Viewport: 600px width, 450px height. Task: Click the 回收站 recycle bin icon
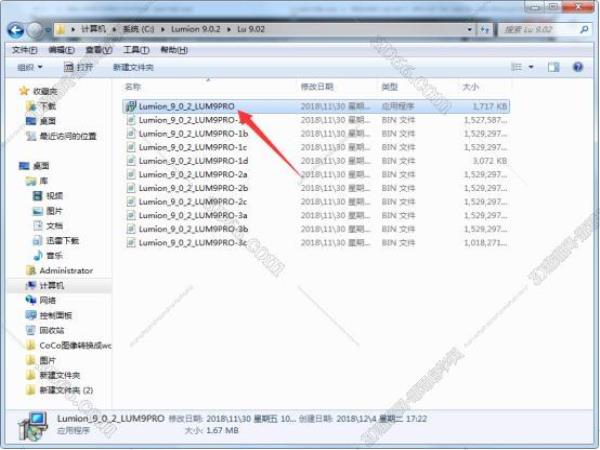tap(31, 330)
